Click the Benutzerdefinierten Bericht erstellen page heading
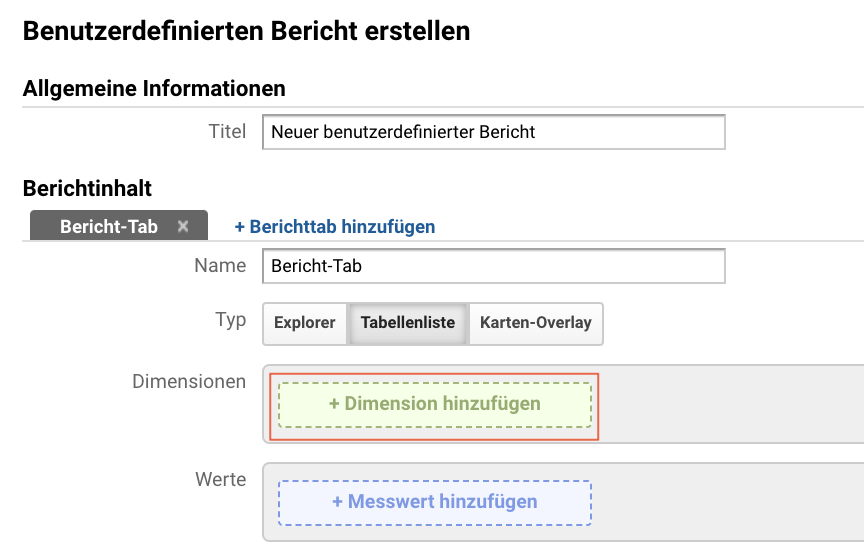 click(x=246, y=31)
